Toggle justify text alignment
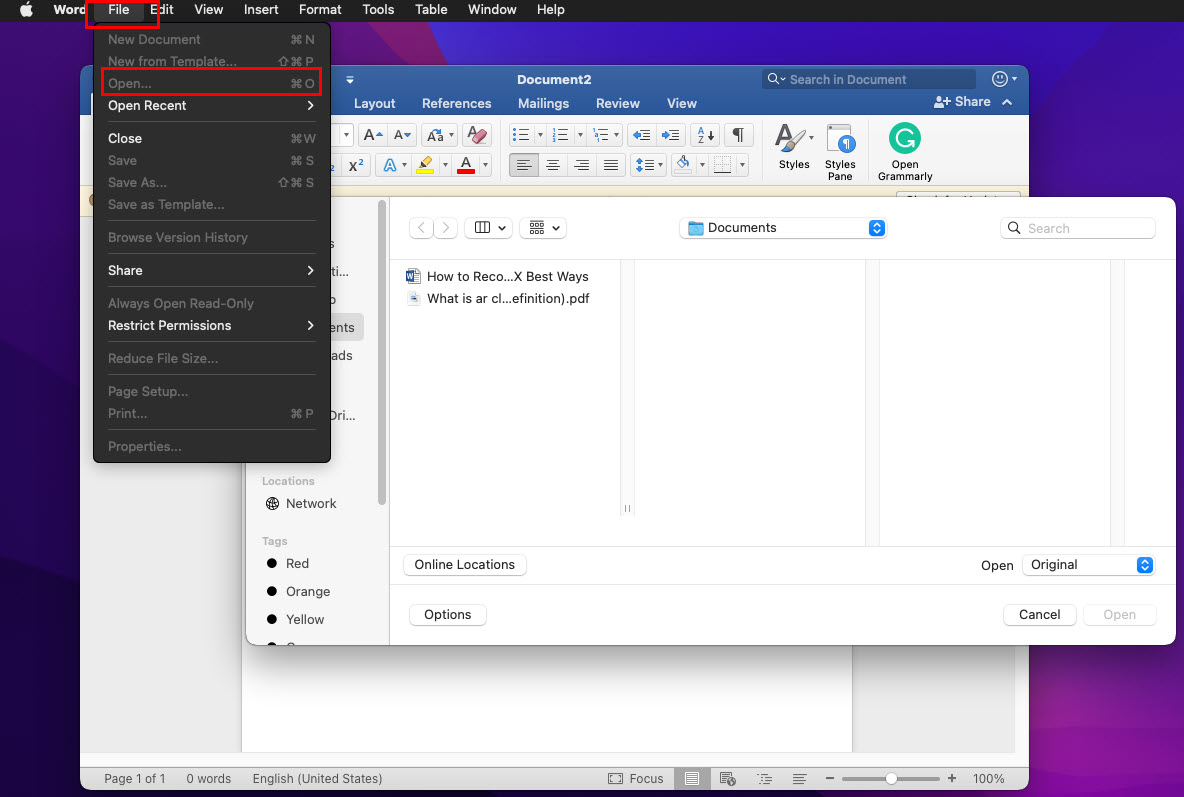1184x797 pixels. point(611,166)
